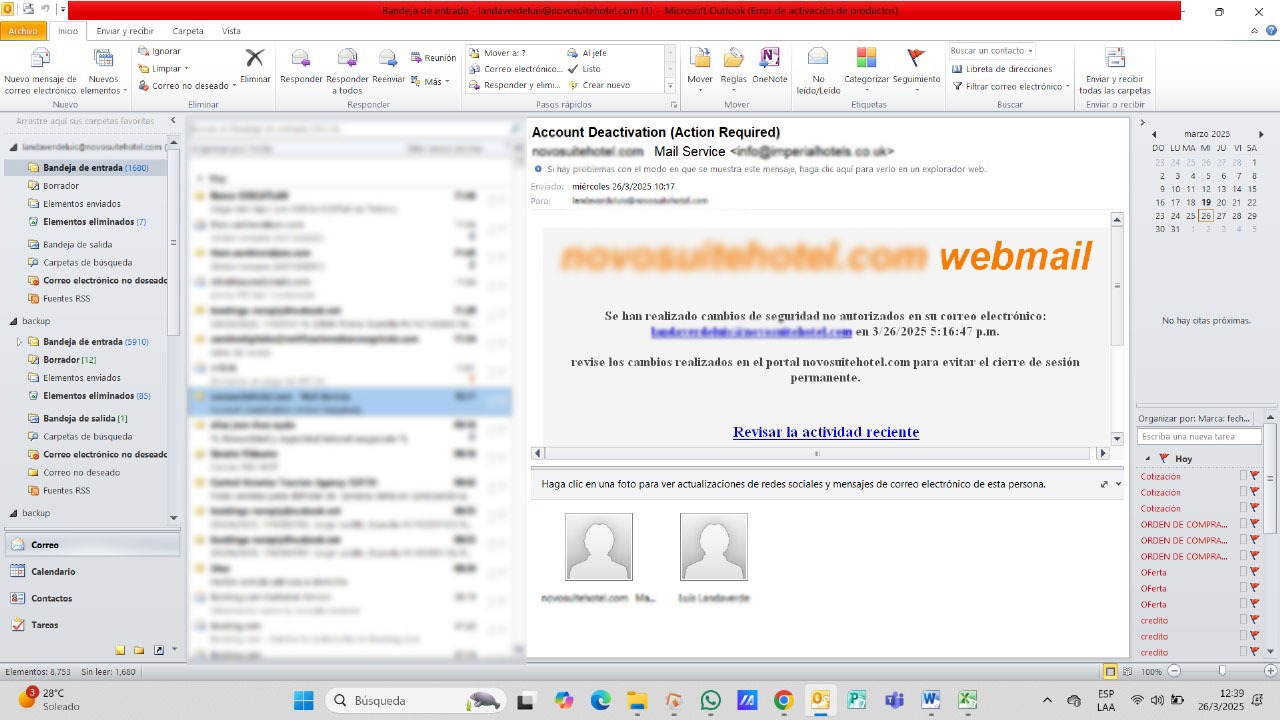
Task: Click the zoom slider handle
Action: 1222,672
